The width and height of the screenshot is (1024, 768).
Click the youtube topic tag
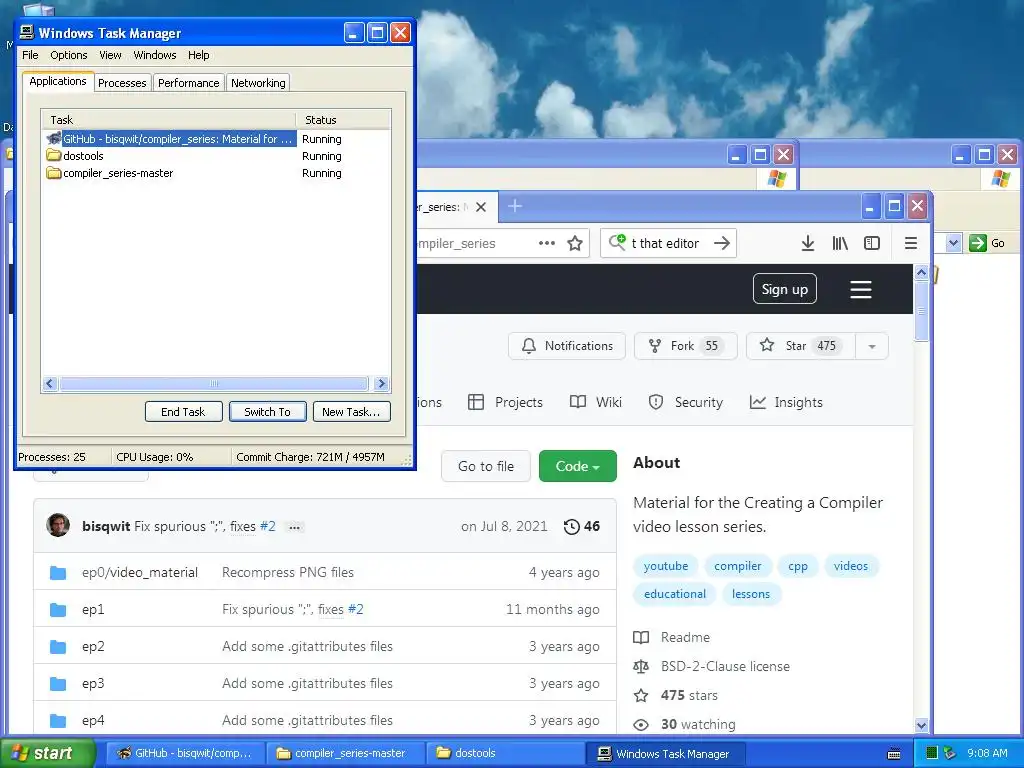click(x=665, y=566)
